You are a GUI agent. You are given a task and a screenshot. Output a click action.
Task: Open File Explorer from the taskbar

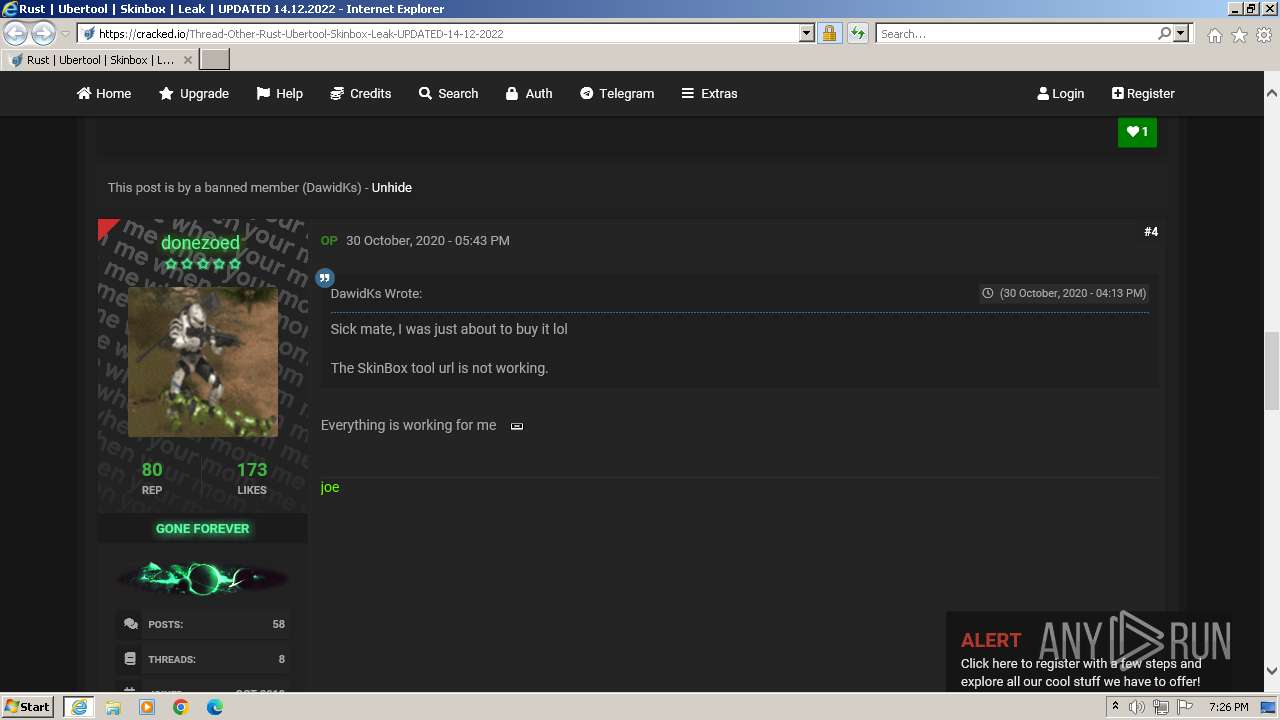(113, 707)
